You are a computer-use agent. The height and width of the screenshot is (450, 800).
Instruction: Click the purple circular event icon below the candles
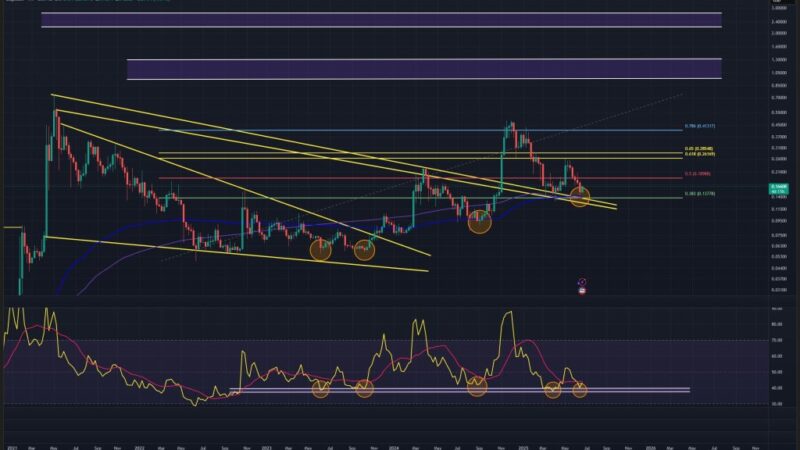582,282
